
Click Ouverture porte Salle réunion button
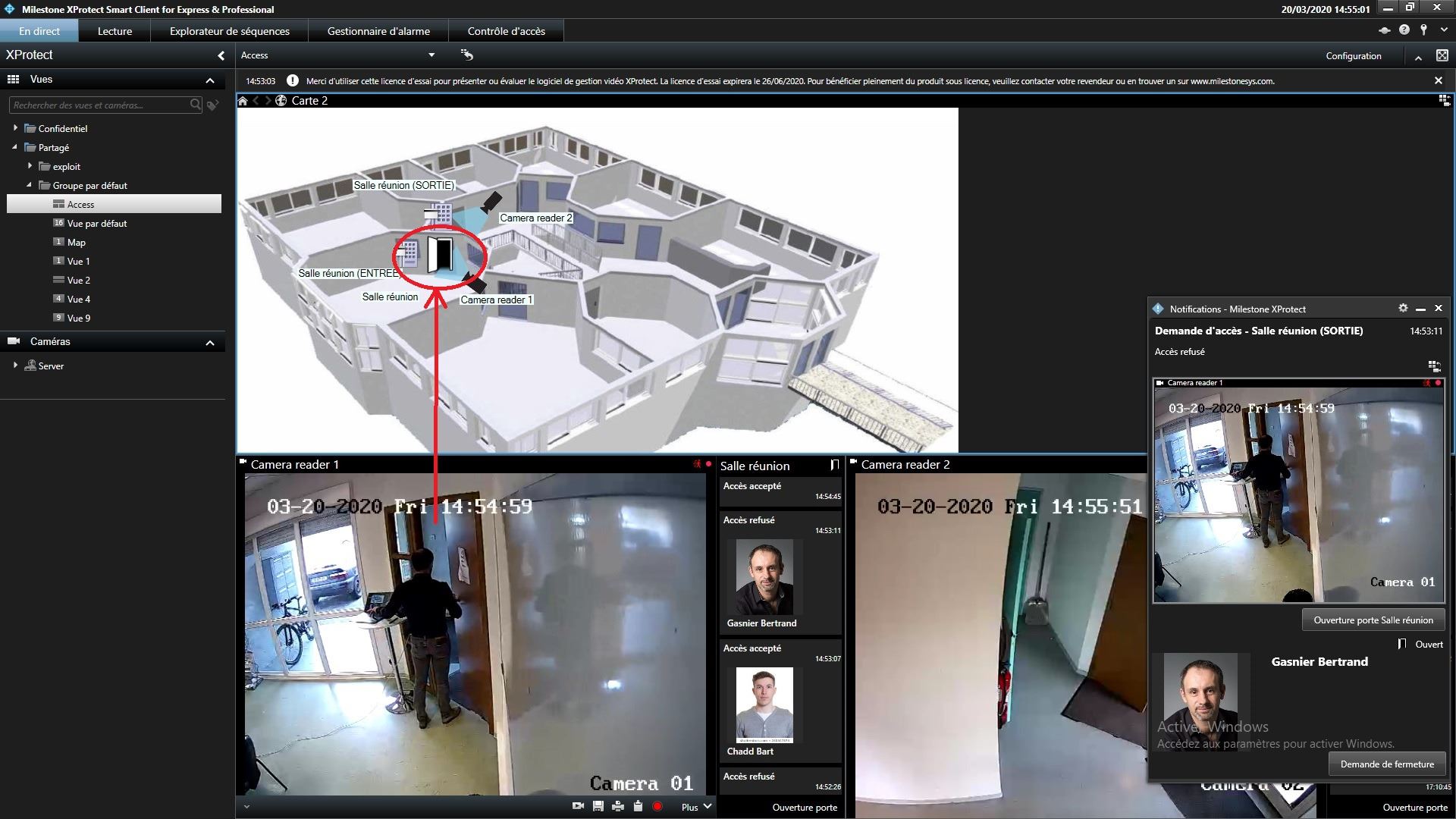tap(1373, 620)
